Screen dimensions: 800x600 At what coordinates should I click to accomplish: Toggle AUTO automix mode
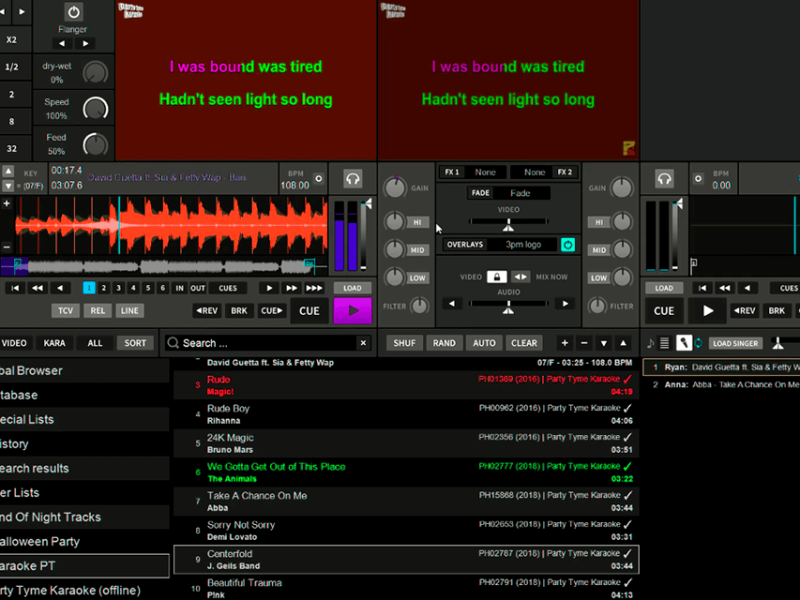click(484, 343)
